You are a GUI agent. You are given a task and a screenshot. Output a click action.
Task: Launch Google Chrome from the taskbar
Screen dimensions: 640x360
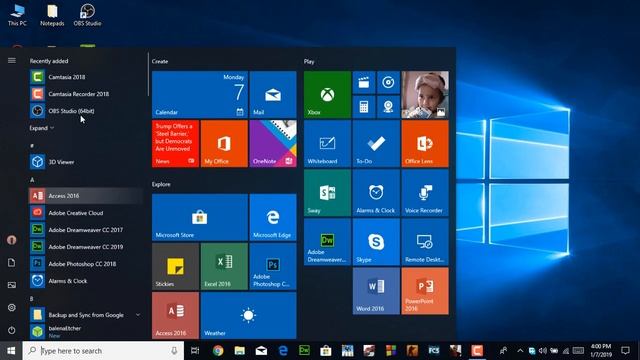(x=218, y=351)
